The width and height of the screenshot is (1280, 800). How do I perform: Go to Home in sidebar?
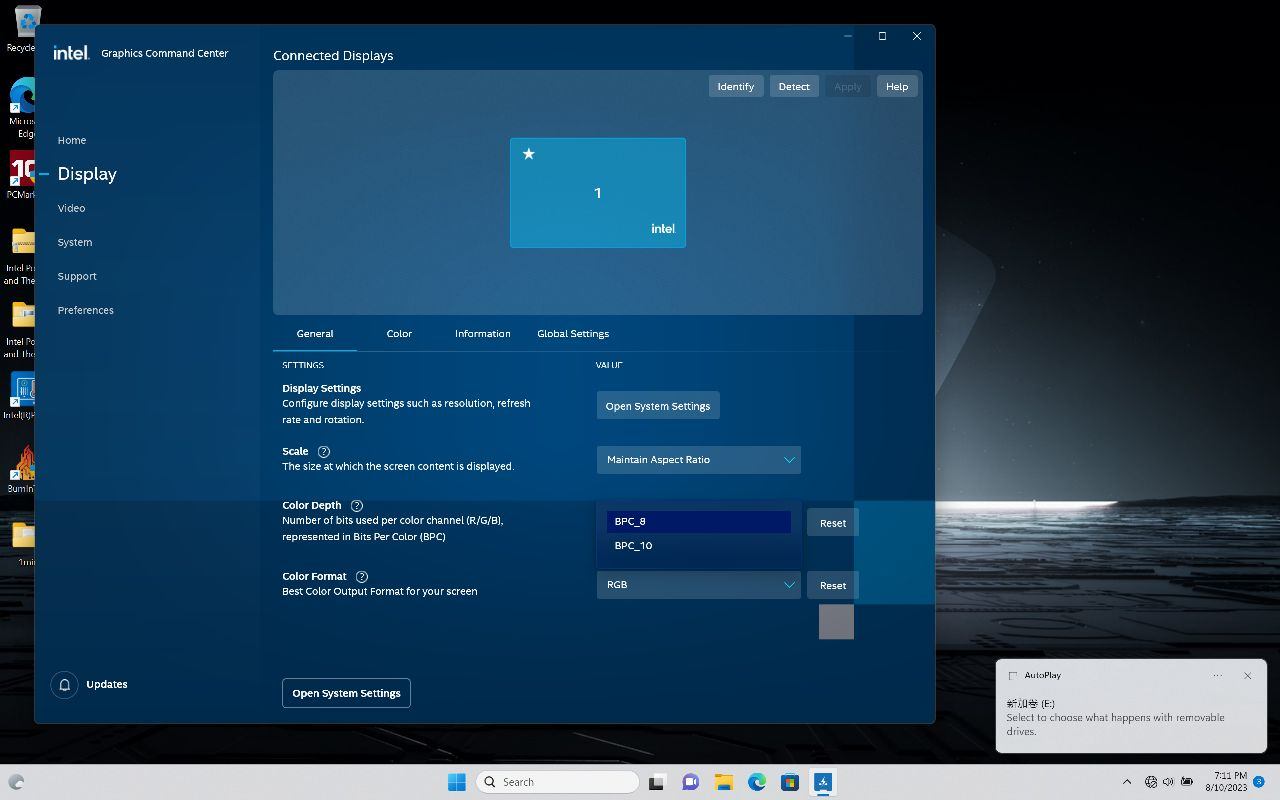point(72,141)
